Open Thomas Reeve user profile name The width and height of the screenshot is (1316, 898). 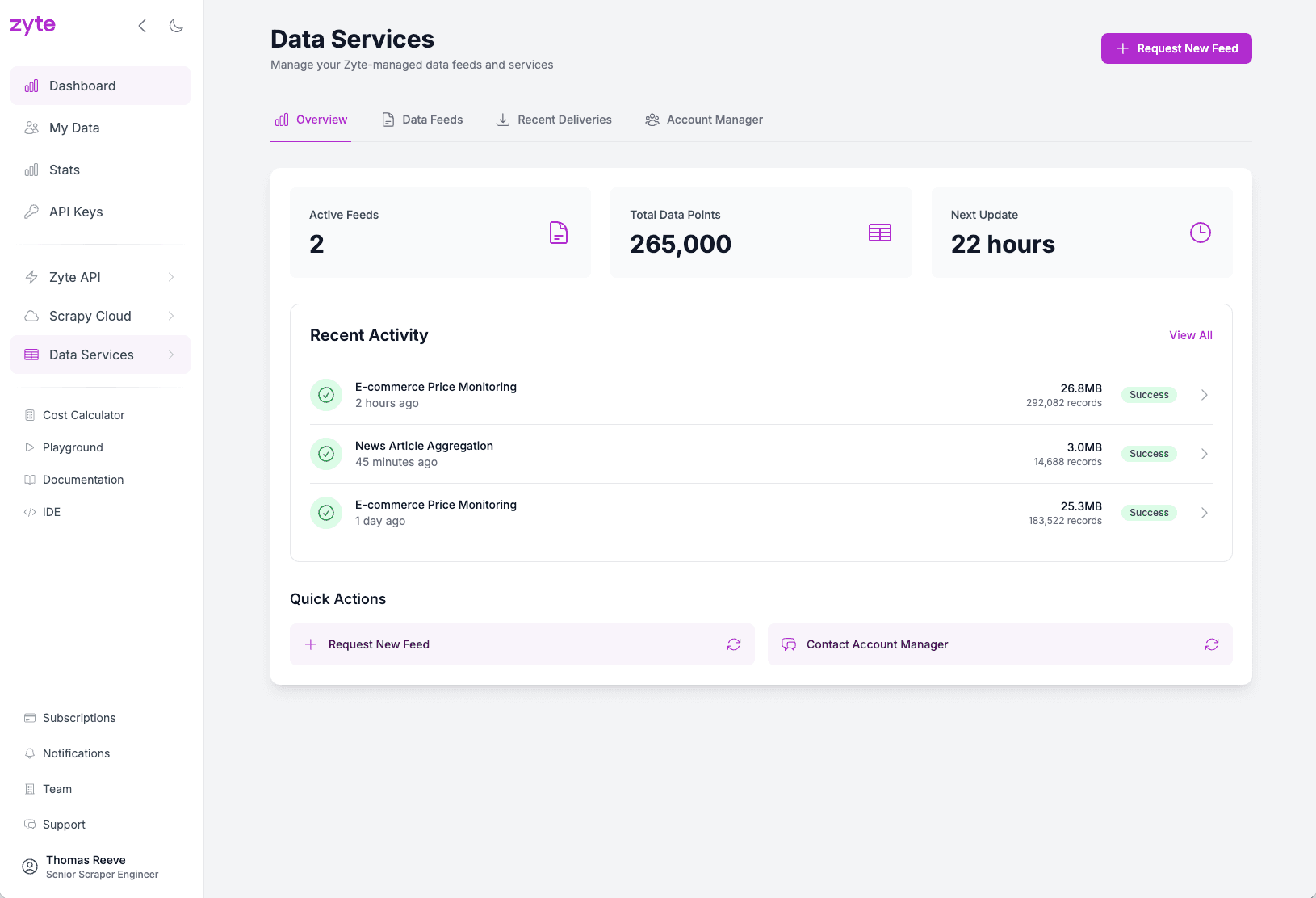click(86, 860)
